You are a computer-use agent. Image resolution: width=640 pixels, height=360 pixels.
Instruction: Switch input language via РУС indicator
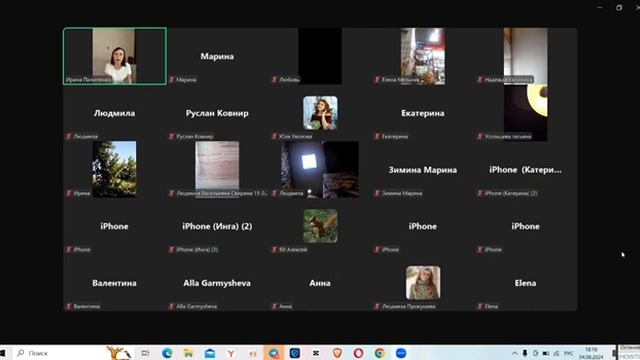click(568, 353)
